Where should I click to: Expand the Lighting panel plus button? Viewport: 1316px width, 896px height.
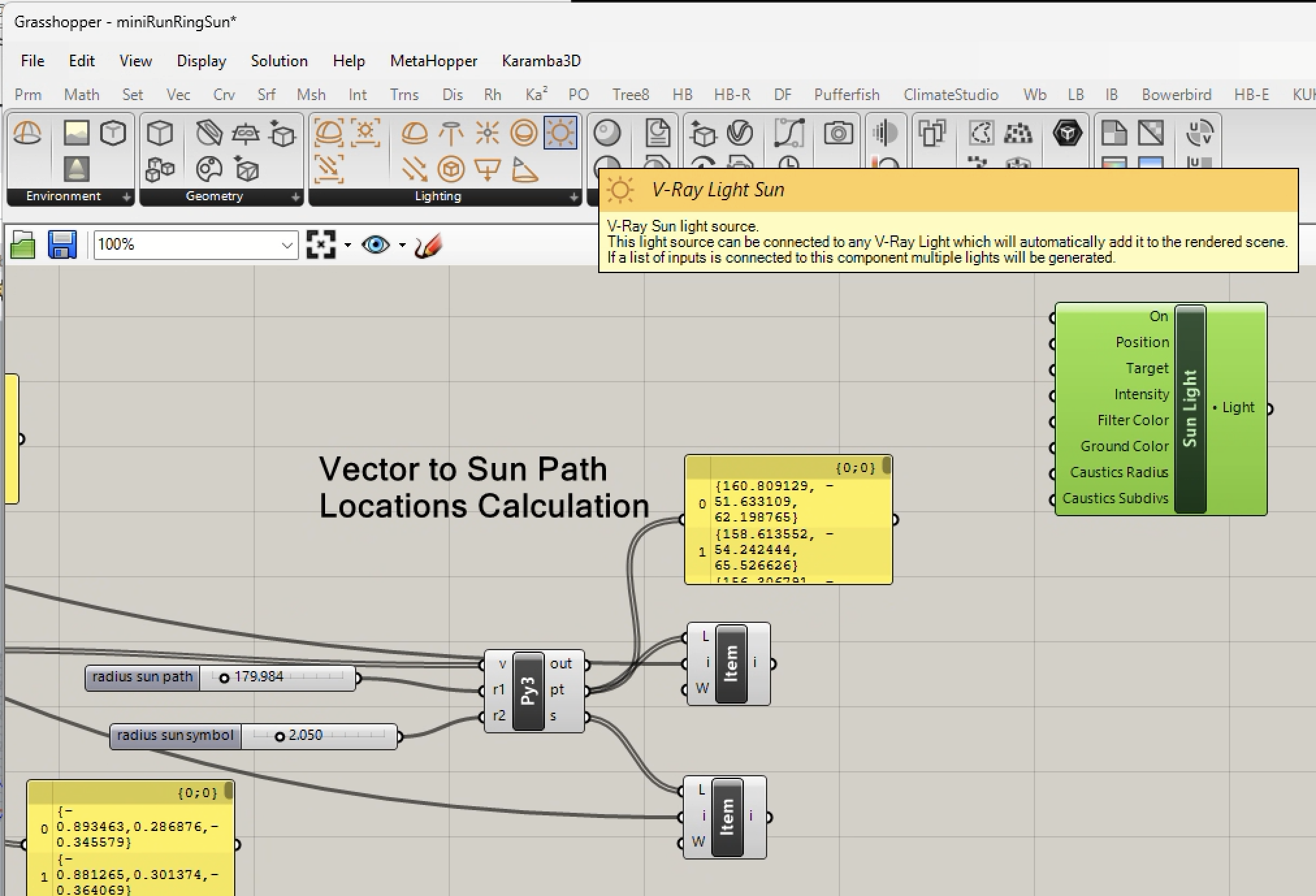[573, 197]
